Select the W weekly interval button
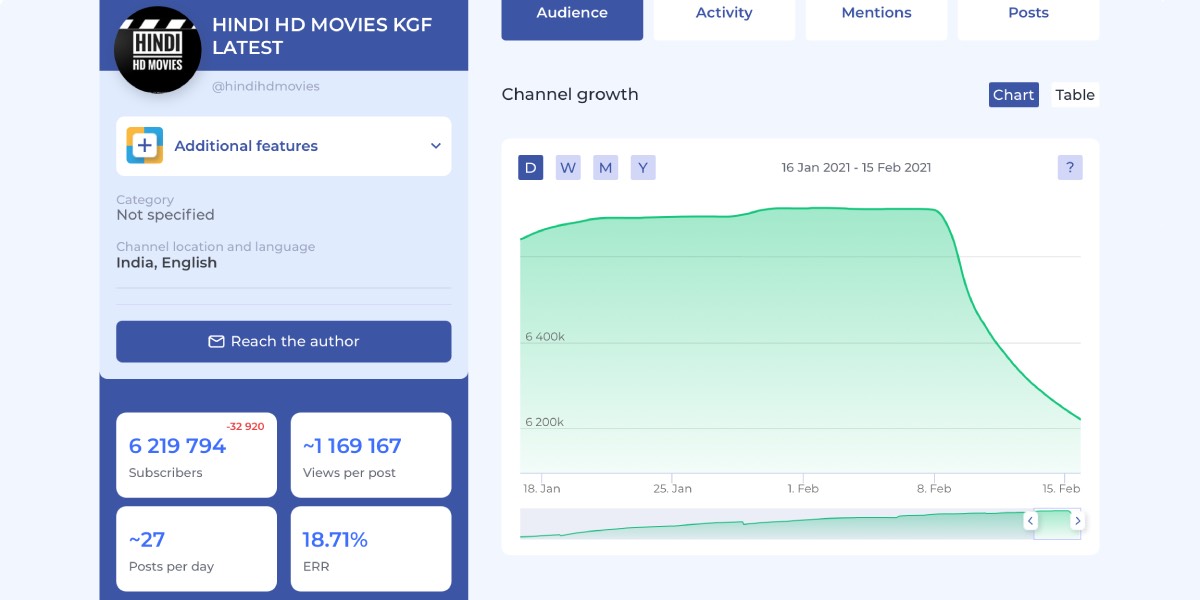The height and width of the screenshot is (600, 1200). pos(568,168)
